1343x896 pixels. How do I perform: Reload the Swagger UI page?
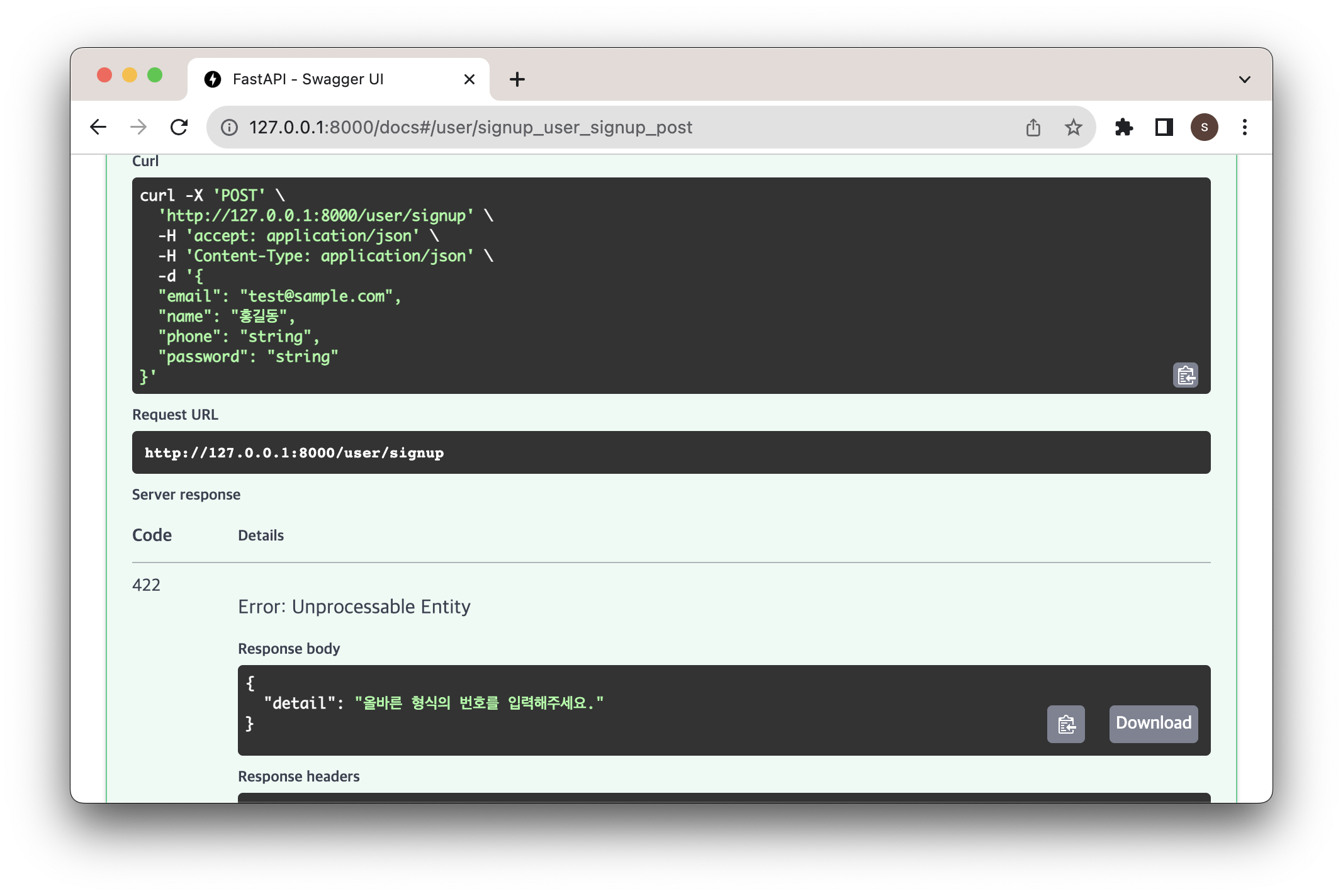tap(179, 128)
